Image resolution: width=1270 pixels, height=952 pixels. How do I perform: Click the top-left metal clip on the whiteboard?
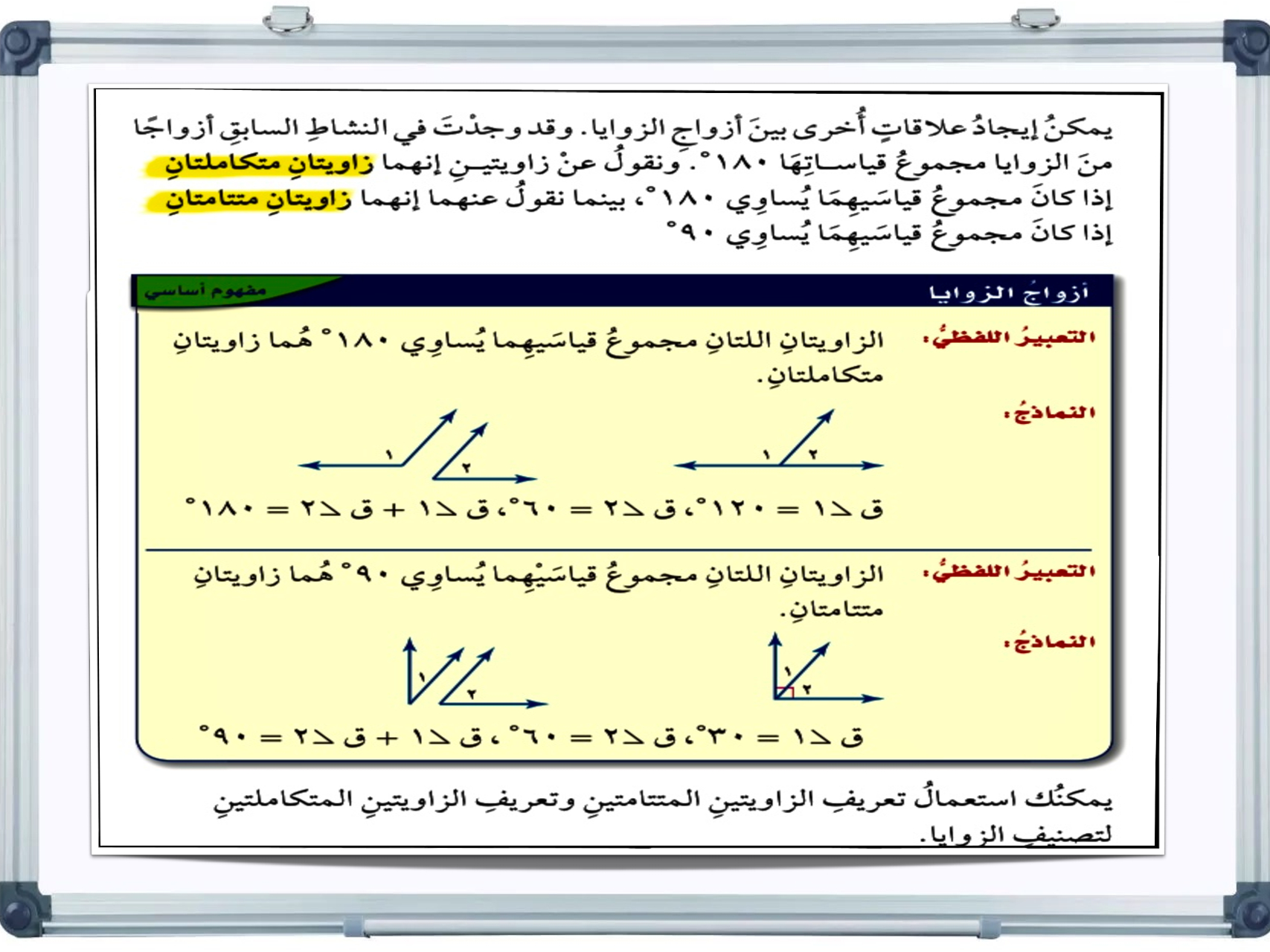click(x=288, y=19)
